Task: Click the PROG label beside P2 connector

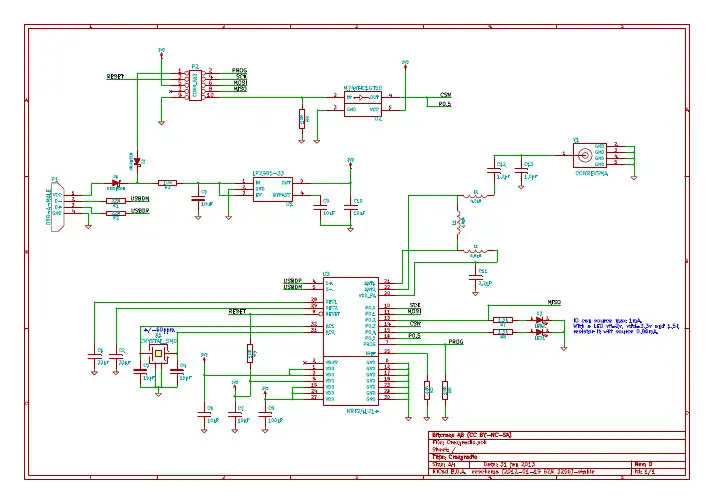Action: (240, 71)
